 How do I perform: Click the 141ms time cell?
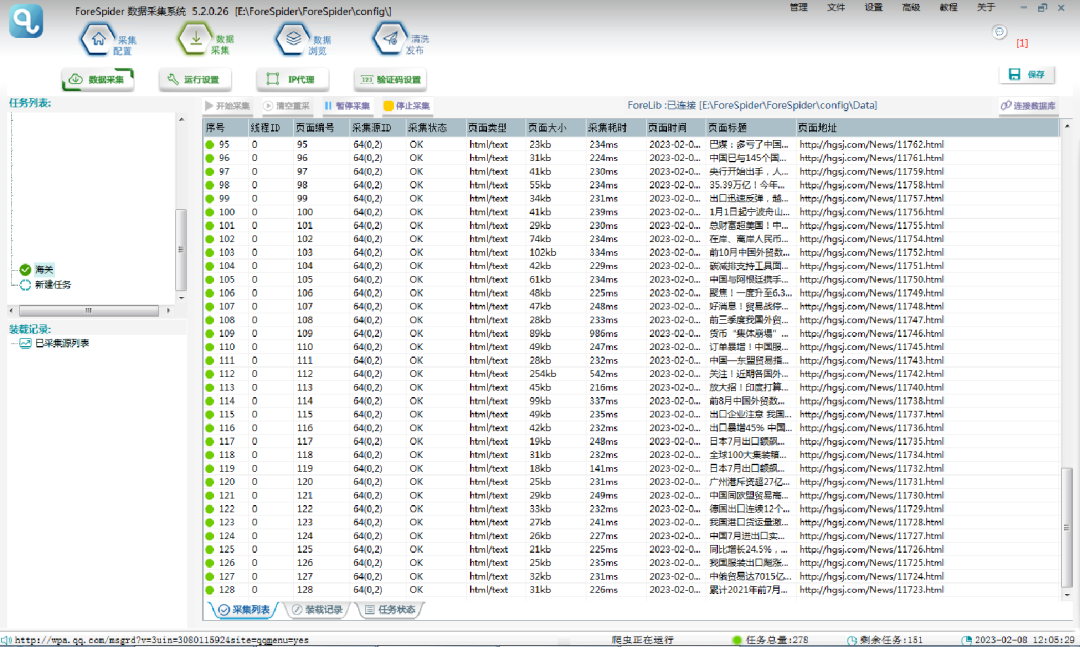coord(603,469)
